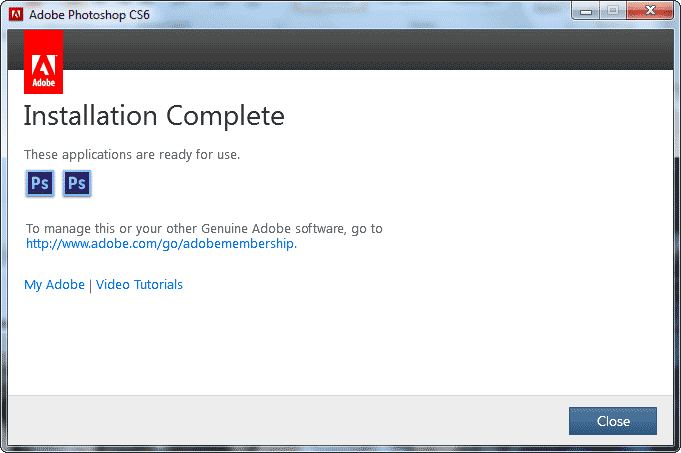Click the Close button at bottom right
This screenshot has height=453, width=681.
(613, 421)
